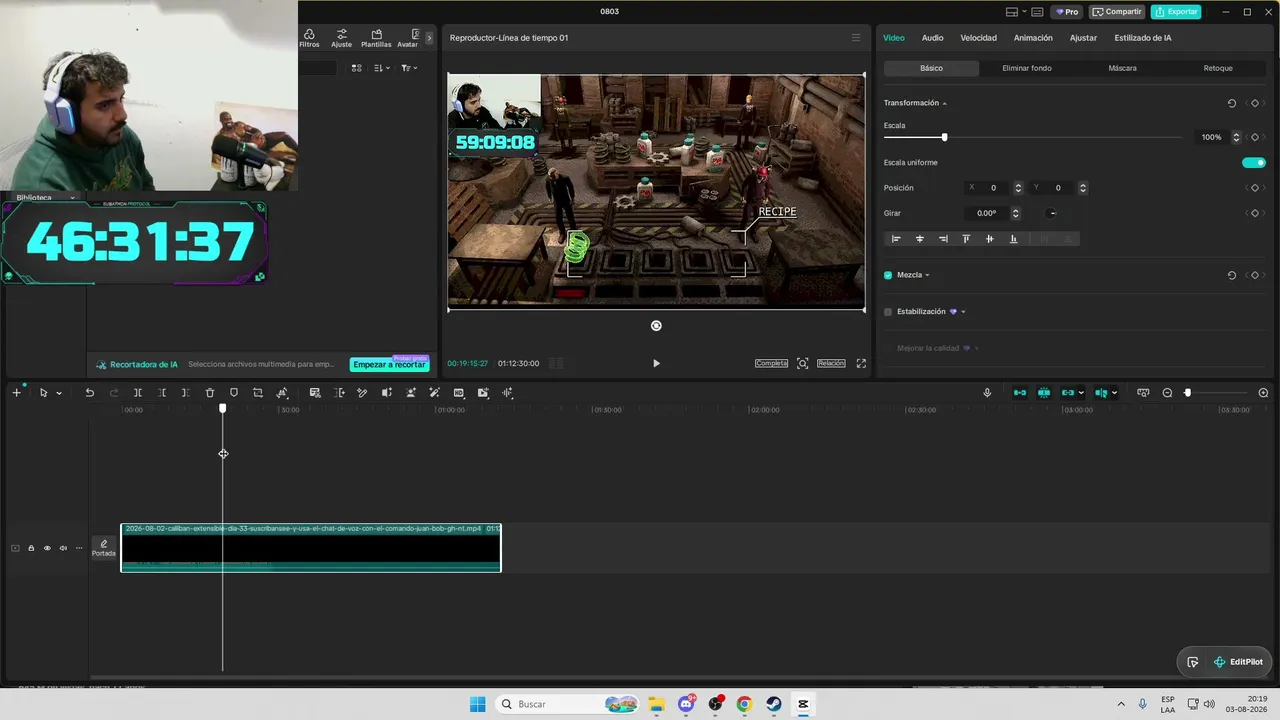
Task: Click the Portada cover edit button
Action: point(104,548)
